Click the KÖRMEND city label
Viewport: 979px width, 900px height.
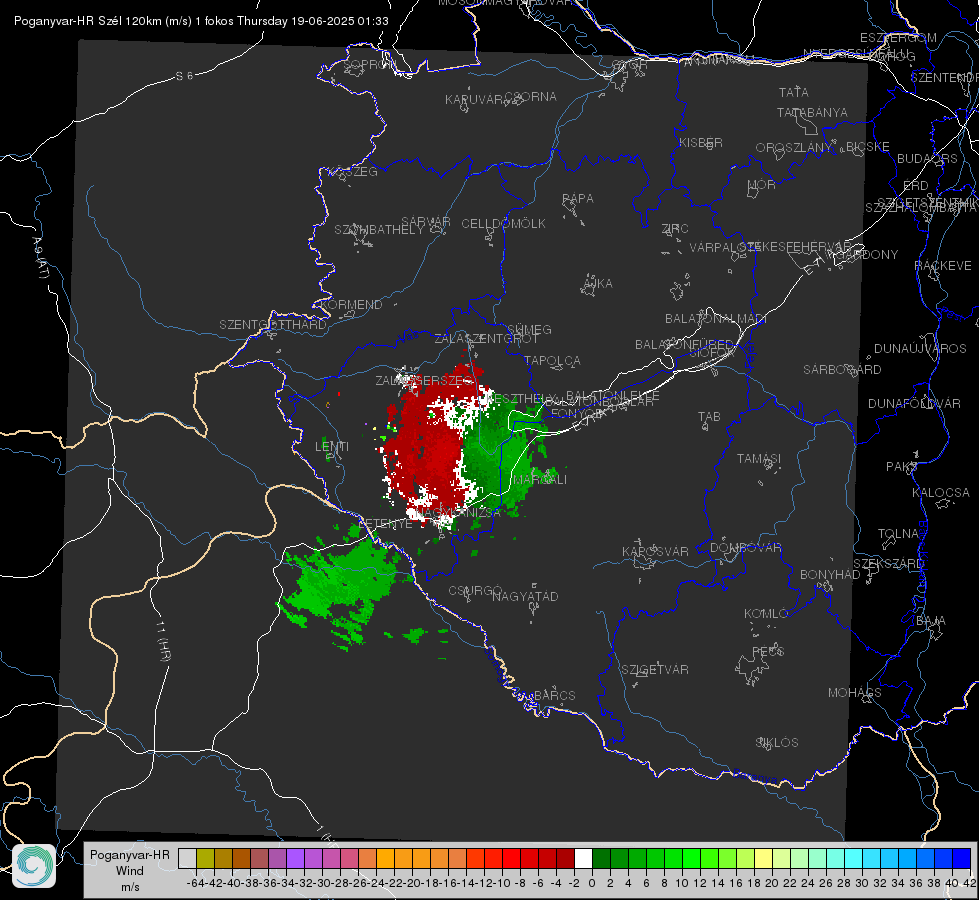pos(350,305)
